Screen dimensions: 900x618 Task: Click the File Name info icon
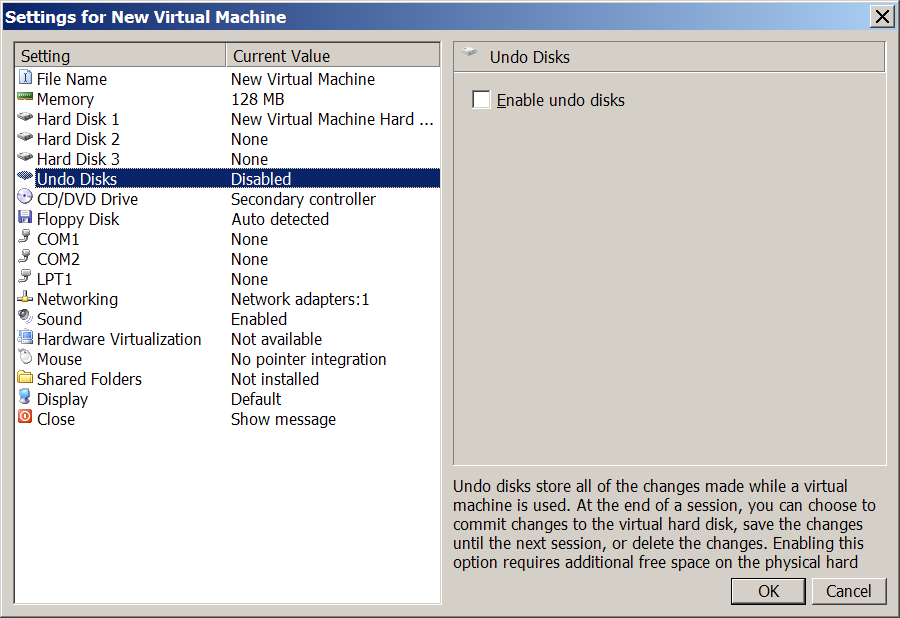25,78
